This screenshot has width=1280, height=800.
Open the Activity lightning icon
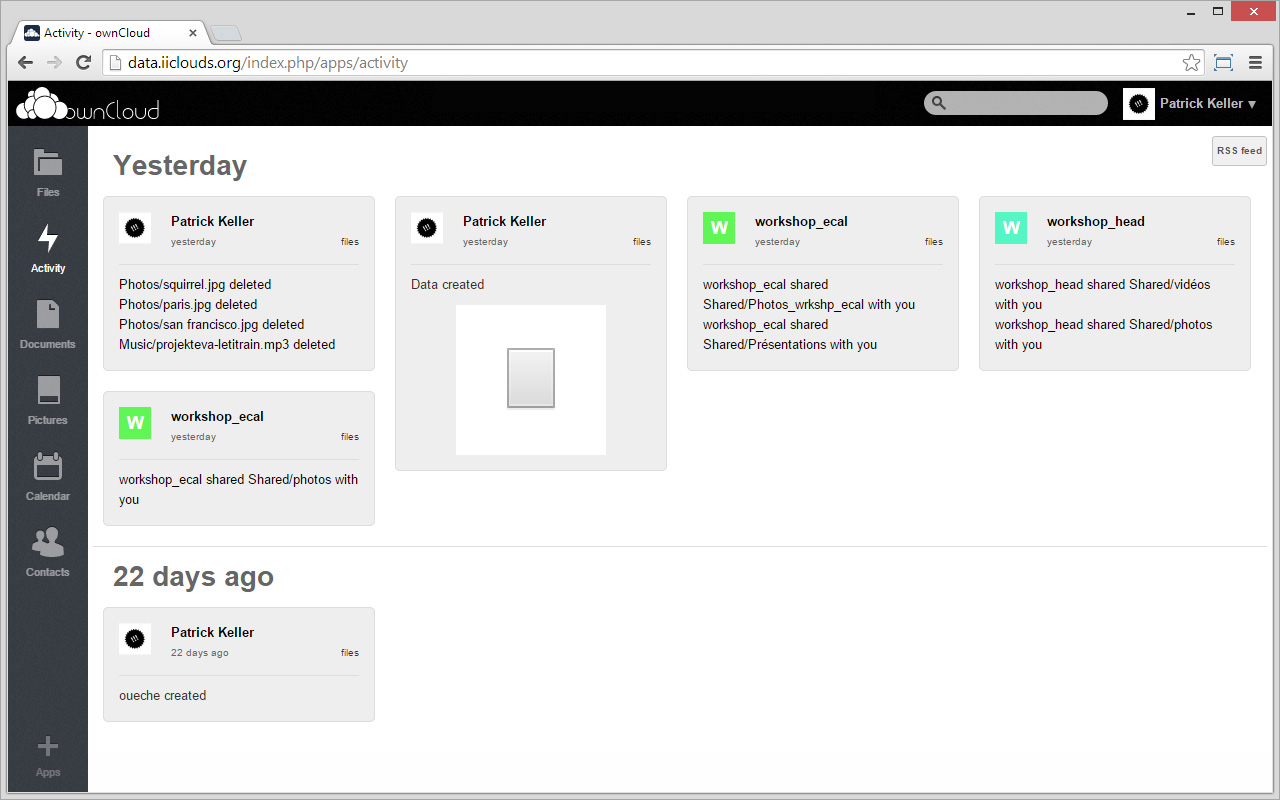click(x=48, y=239)
